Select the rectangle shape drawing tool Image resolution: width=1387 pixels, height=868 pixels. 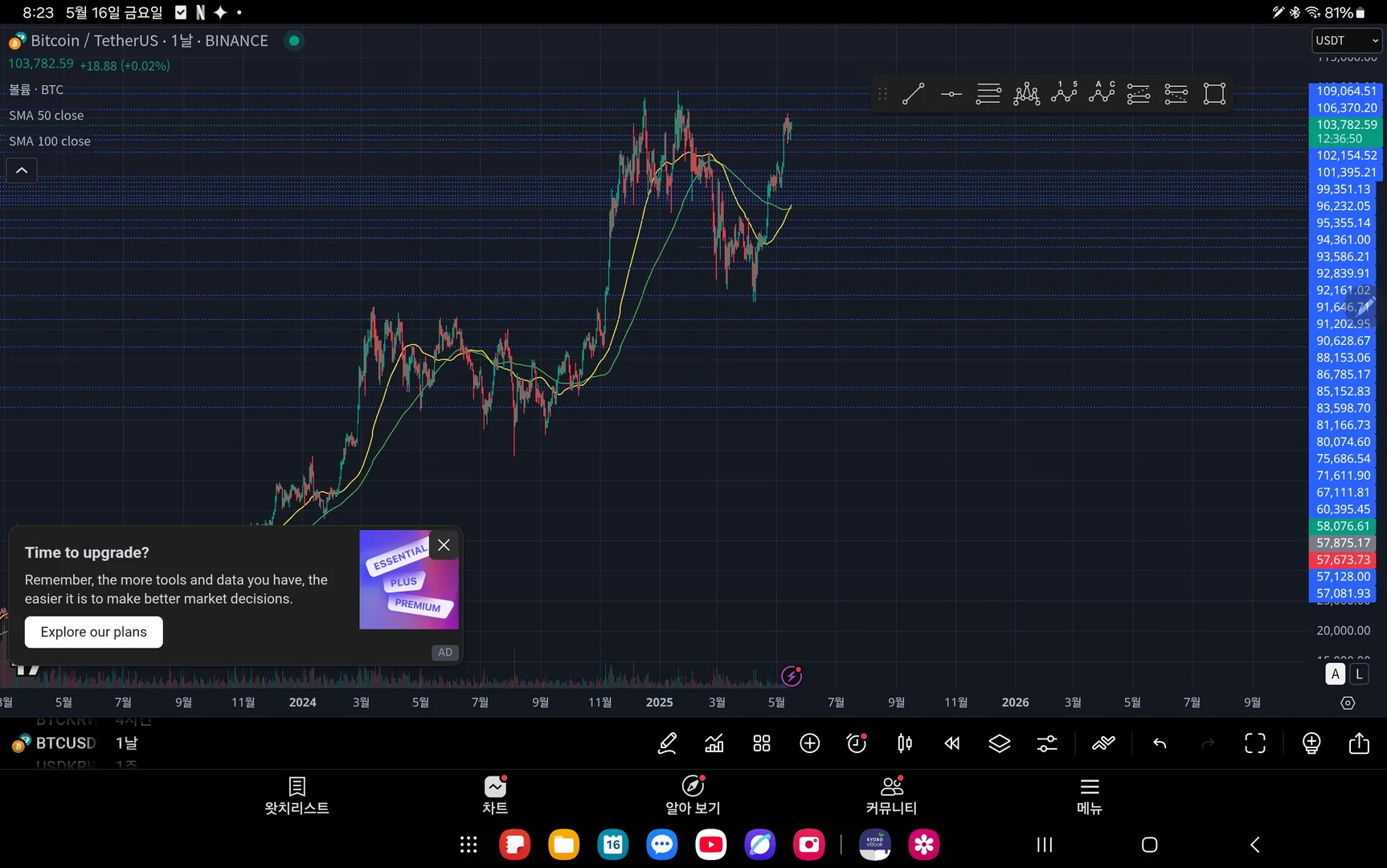click(1214, 94)
